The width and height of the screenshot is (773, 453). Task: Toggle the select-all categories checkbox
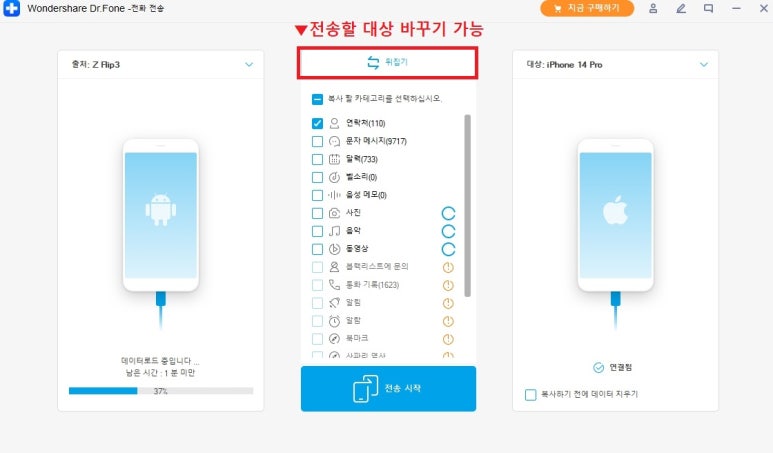(317, 99)
